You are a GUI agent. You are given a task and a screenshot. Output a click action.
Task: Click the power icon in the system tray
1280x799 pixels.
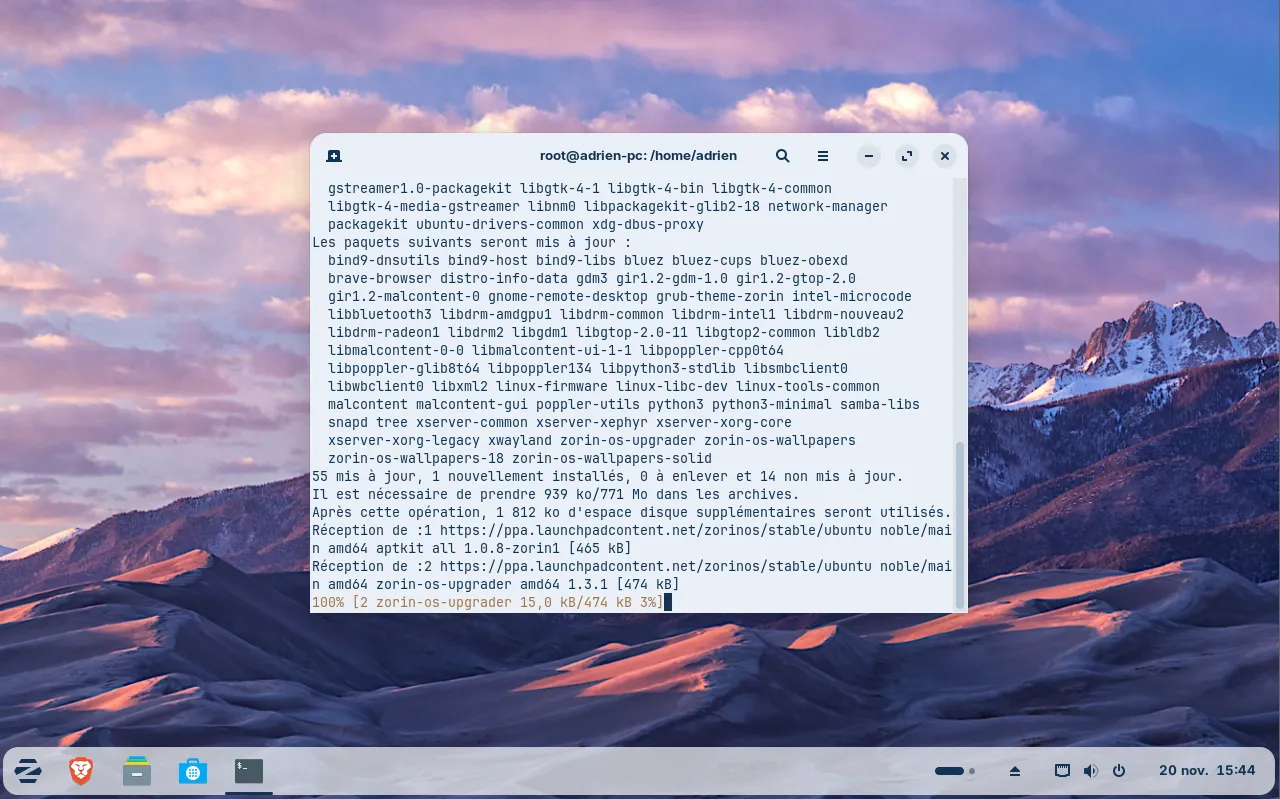click(1119, 770)
